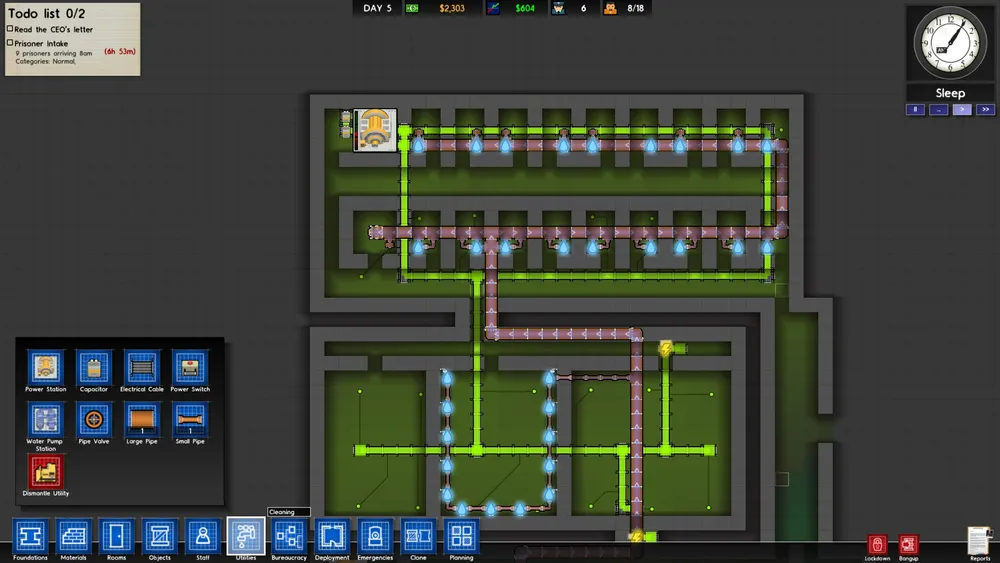This screenshot has width=1000, height=563.
Task: Select the Capacitor utility
Action: [x=94, y=368]
